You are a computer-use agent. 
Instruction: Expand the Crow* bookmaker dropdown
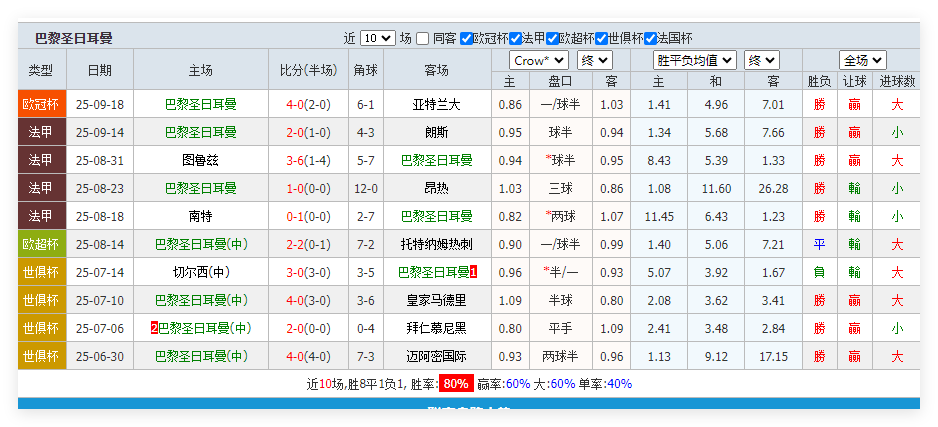pos(540,60)
